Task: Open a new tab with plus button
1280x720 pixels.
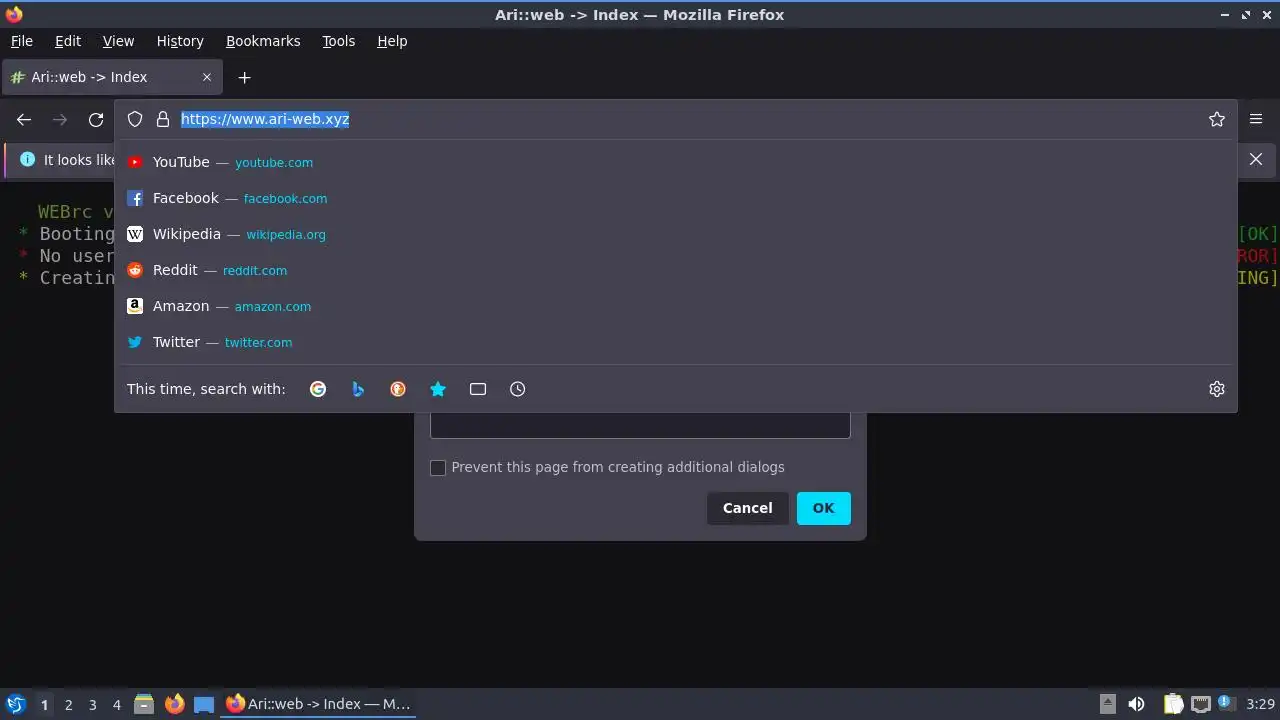Action: pyautogui.click(x=244, y=77)
